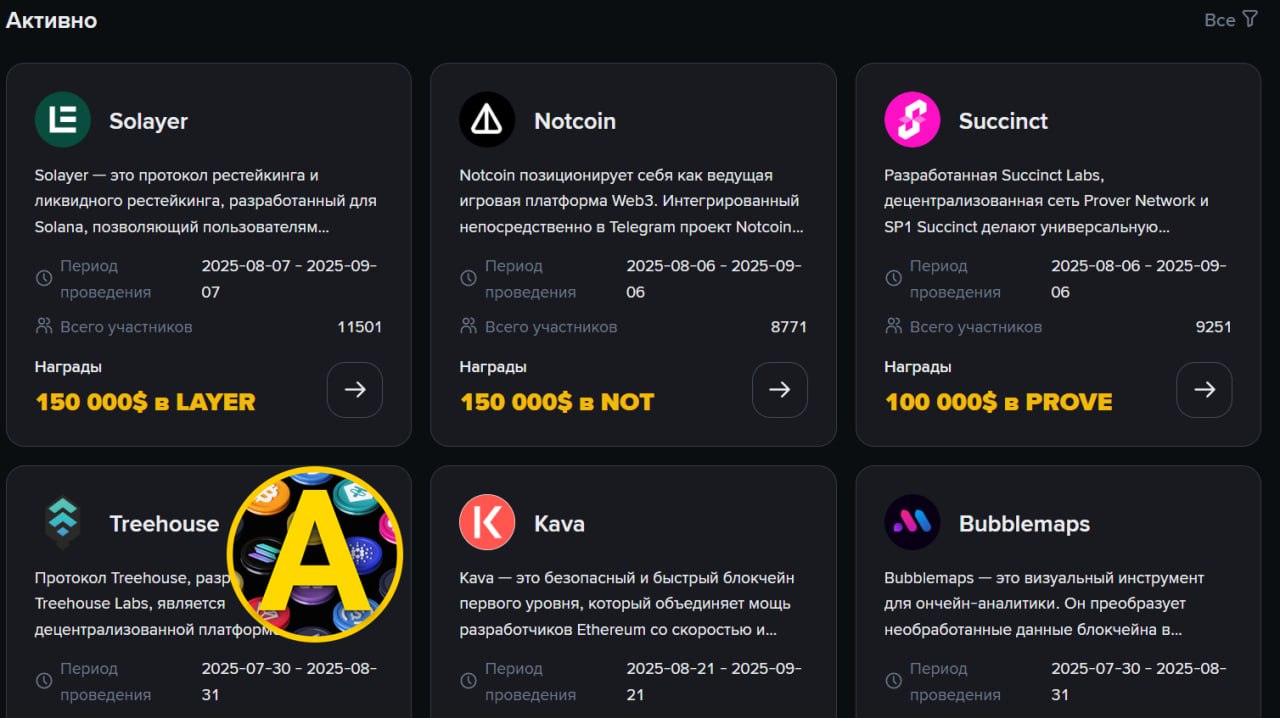
Task: Click Notcoin participants people icon
Action: tap(468, 326)
